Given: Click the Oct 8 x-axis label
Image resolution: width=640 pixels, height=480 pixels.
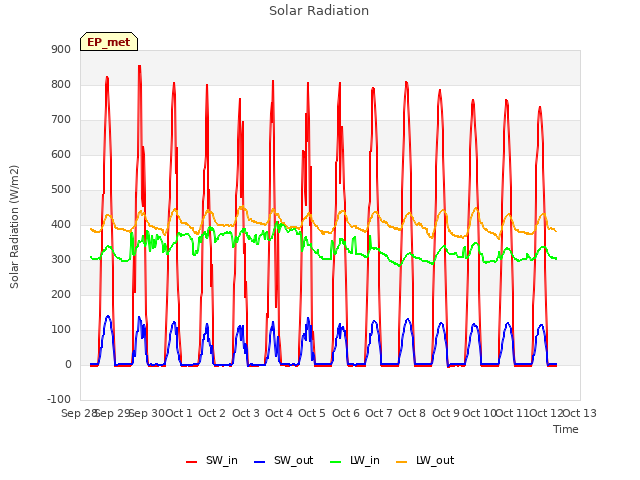Looking at the screenshot, I should pyautogui.click(x=412, y=413).
